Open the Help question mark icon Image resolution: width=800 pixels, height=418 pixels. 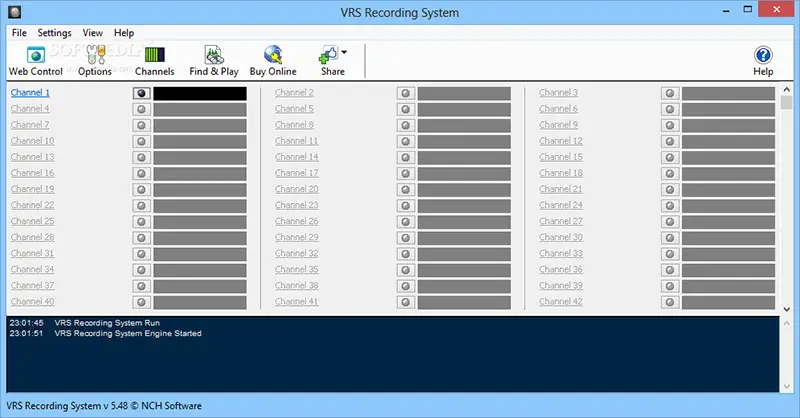763,55
